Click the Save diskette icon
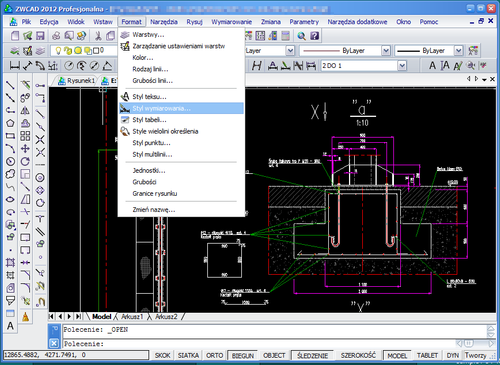This screenshot has width=500, height=365. [x=40, y=36]
